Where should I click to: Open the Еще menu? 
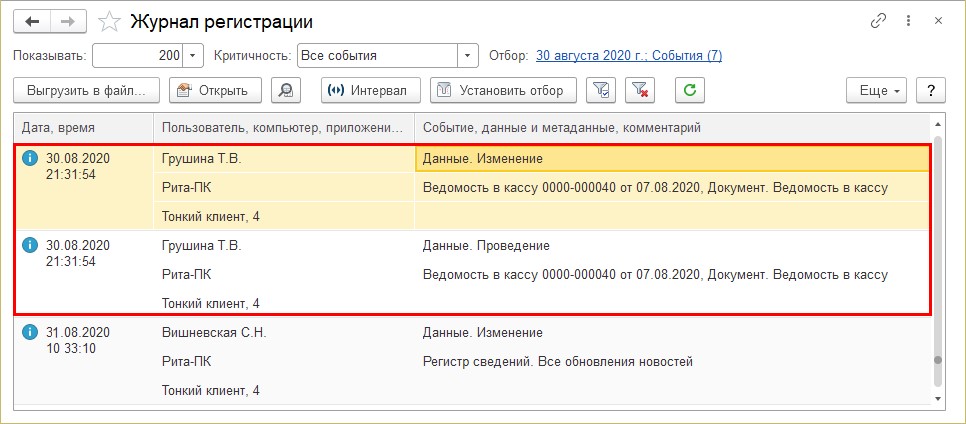(879, 91)
